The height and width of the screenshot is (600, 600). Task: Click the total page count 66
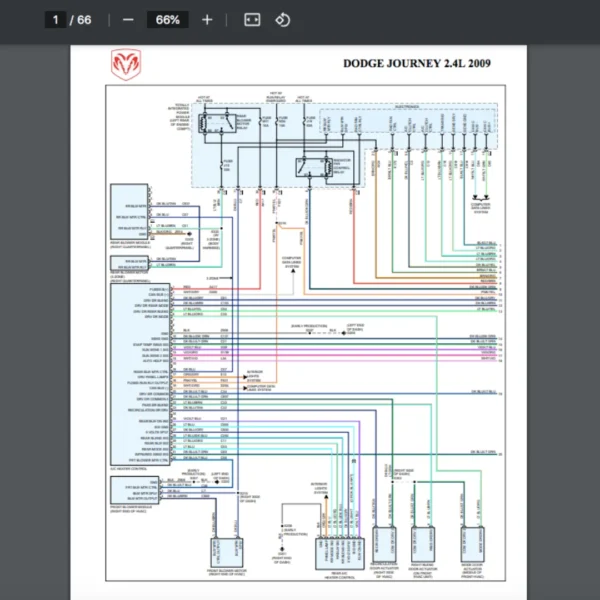[x=83, y=20]
